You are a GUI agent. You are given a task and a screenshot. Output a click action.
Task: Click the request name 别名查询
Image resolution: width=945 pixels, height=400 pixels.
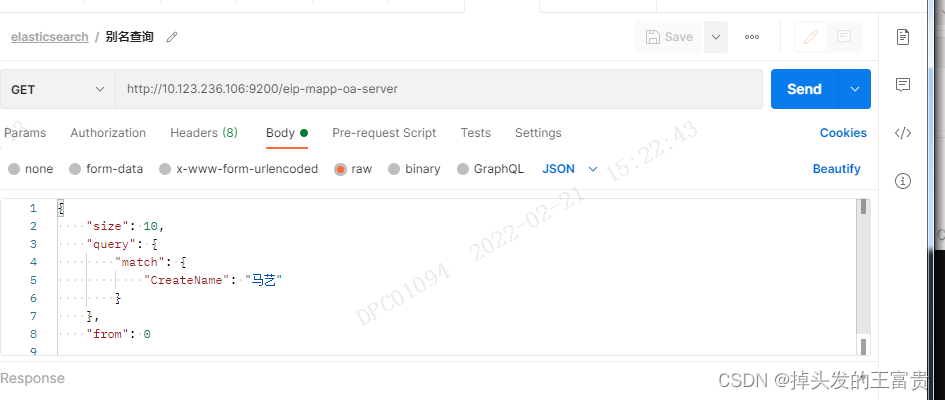[130, 37]
